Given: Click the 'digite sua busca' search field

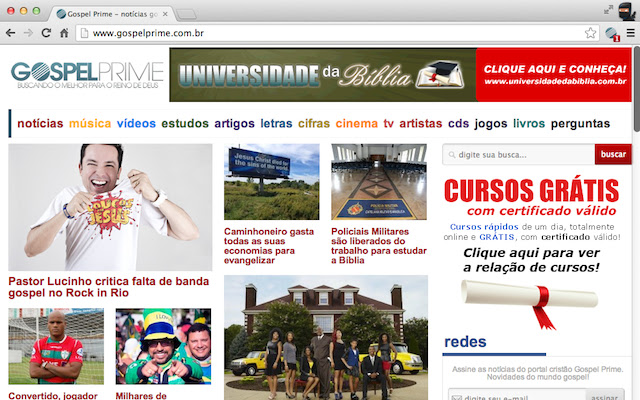Looking at the screenshot, I should [518, 155].
